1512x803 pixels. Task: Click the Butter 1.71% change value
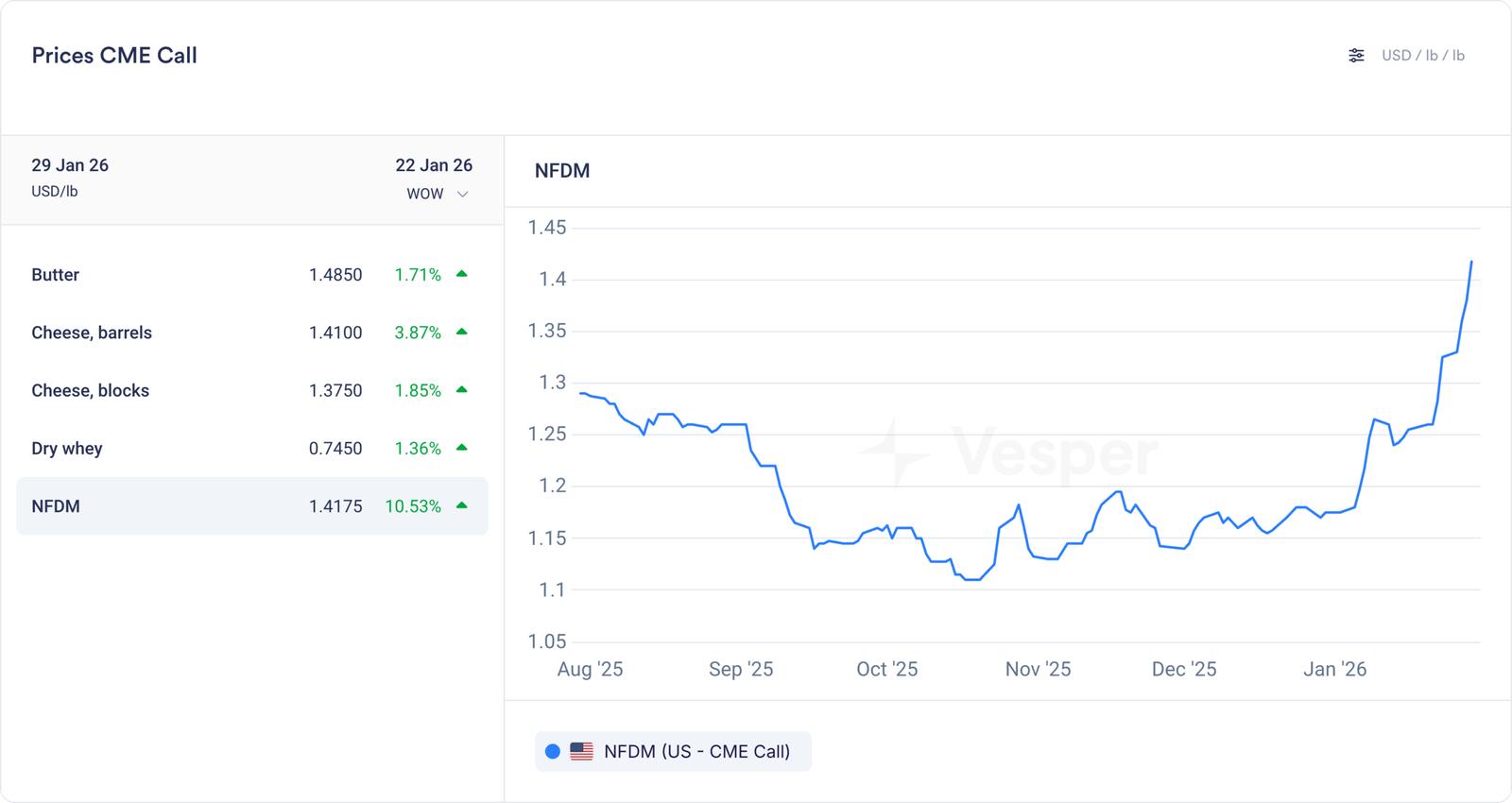[418, 275]
